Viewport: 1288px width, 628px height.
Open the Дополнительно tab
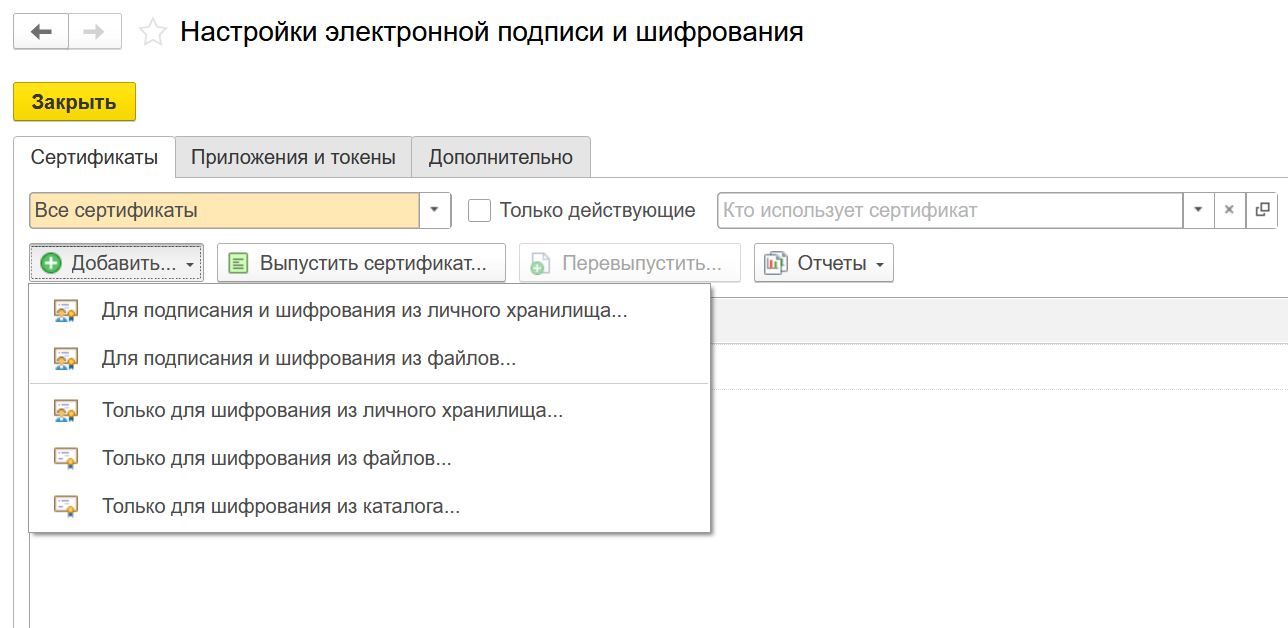click(x=500, y=157)
